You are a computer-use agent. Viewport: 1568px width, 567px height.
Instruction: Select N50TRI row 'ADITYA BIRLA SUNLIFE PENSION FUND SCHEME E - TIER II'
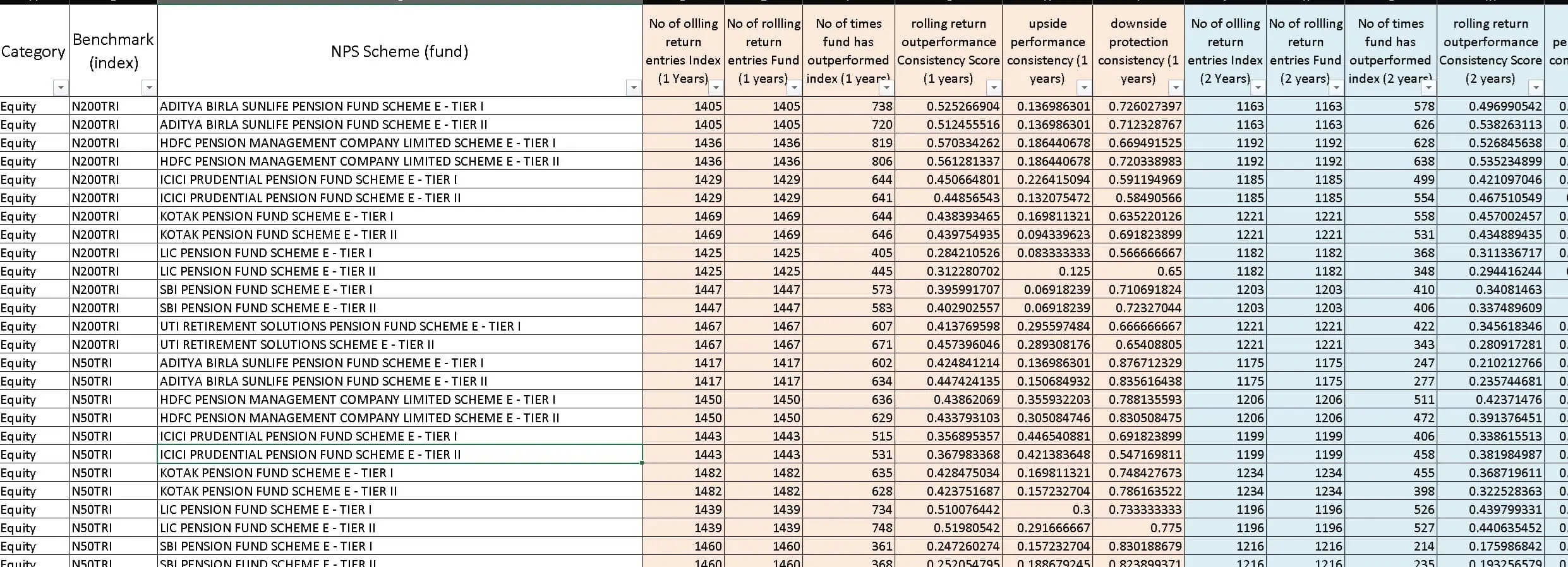point(399,381)
